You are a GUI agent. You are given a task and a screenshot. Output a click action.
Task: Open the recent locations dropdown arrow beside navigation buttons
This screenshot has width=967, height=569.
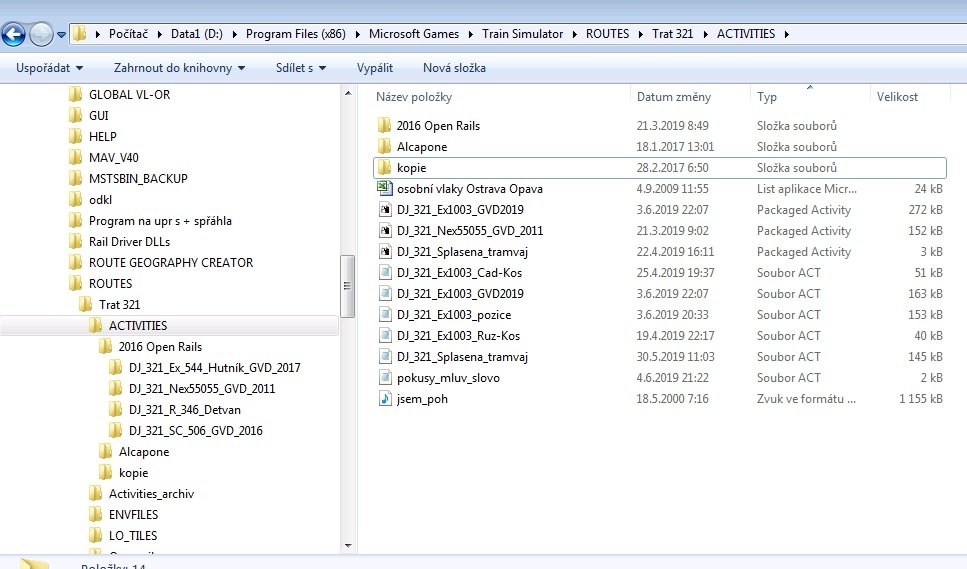[62, 35]
